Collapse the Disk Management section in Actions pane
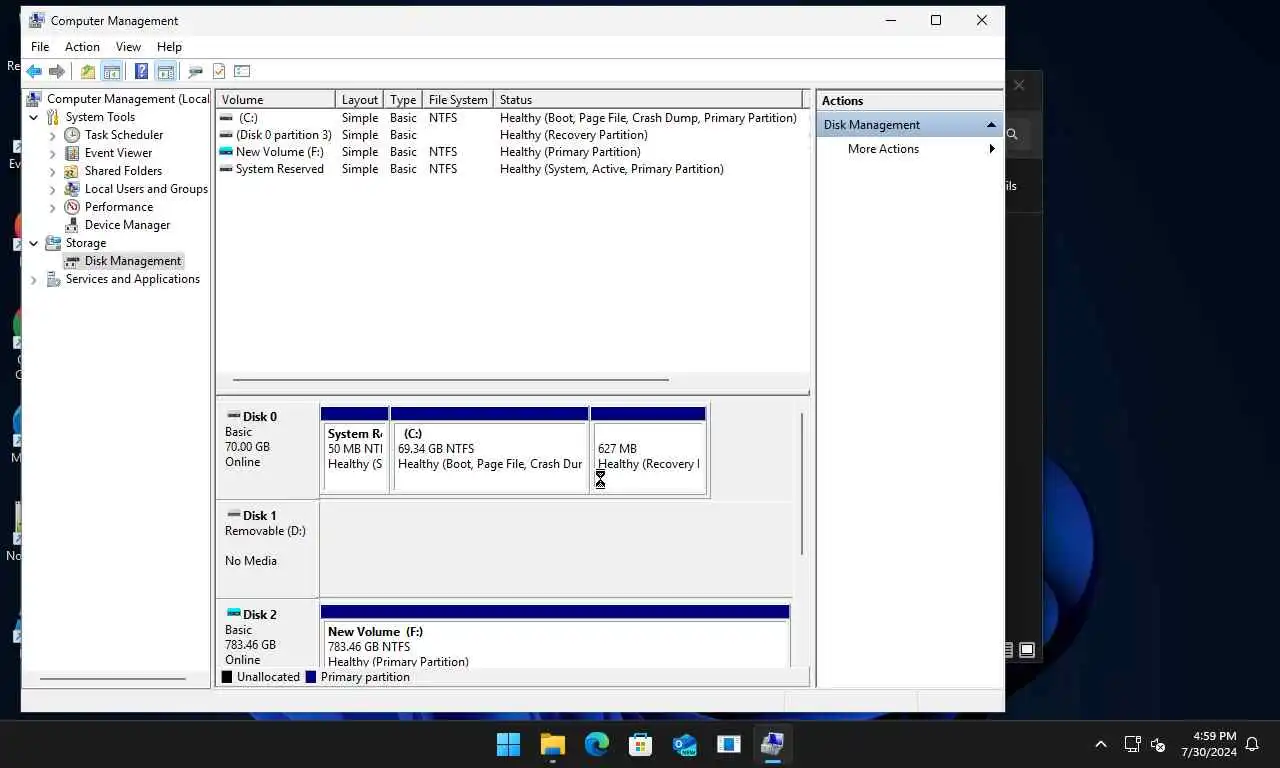Viewport: 1280px width, 768px height. click(991, 125)
